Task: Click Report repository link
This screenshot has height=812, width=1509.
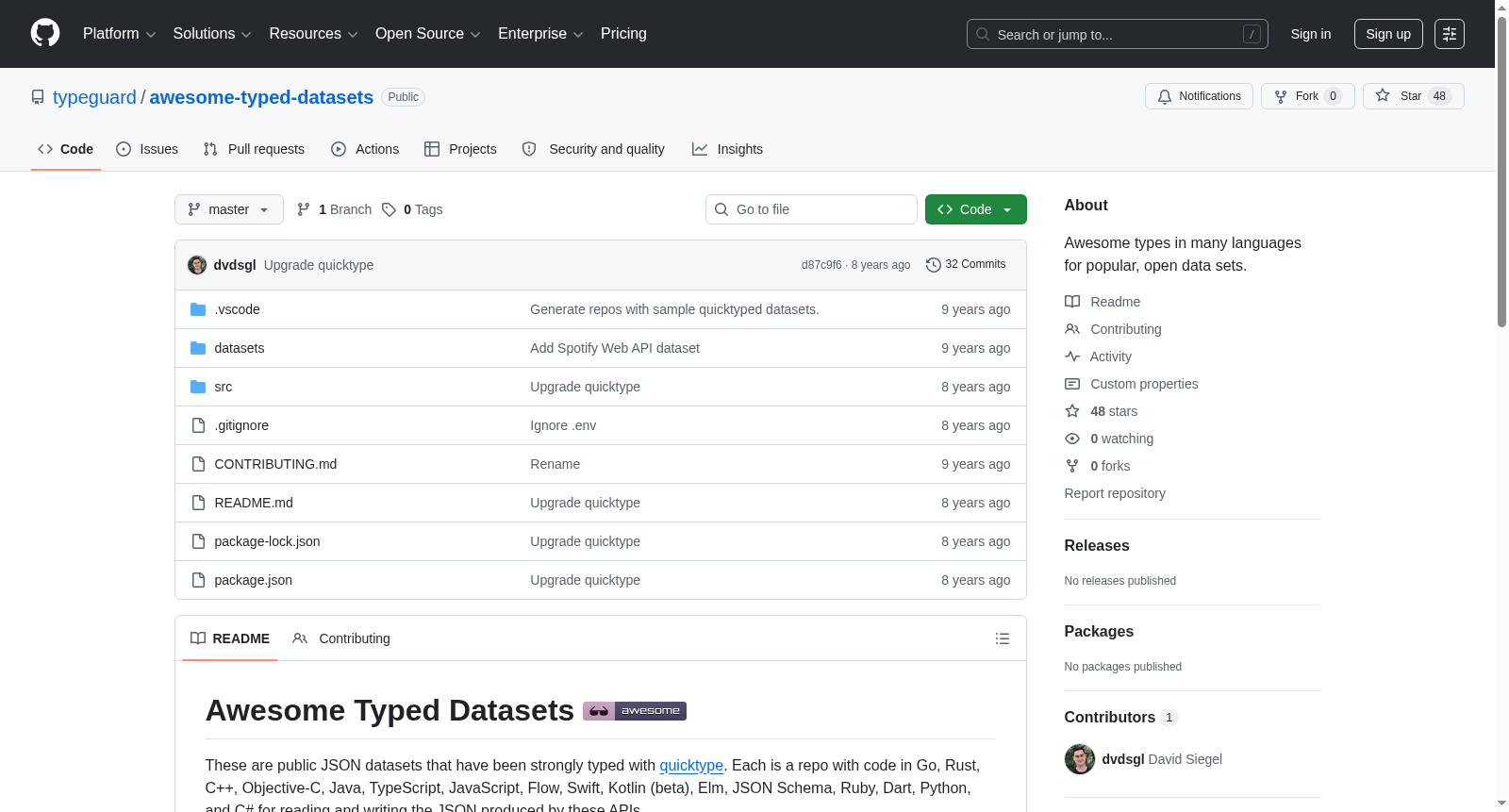Action: coord(1115,493)
